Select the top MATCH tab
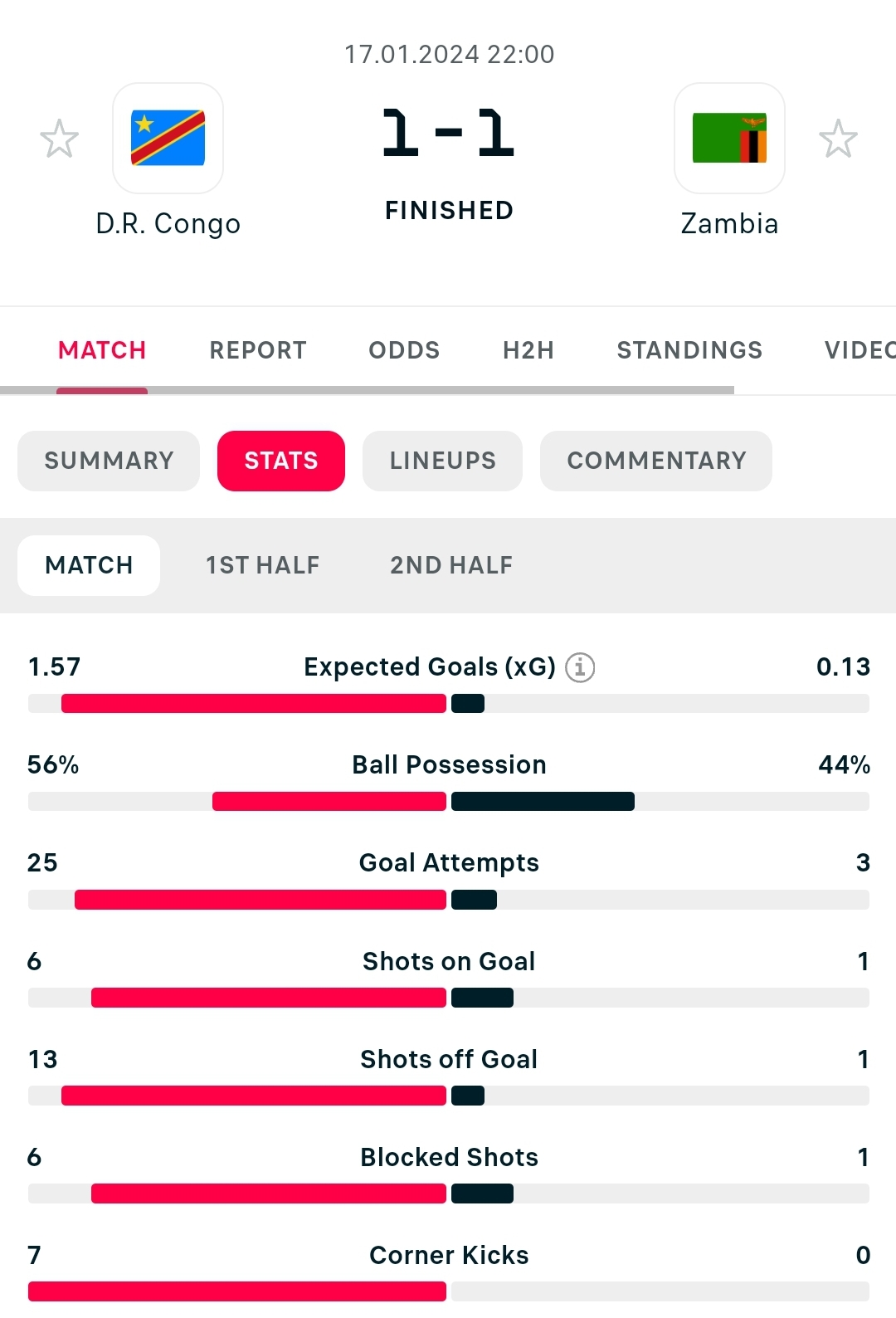 tap(102, 350)
